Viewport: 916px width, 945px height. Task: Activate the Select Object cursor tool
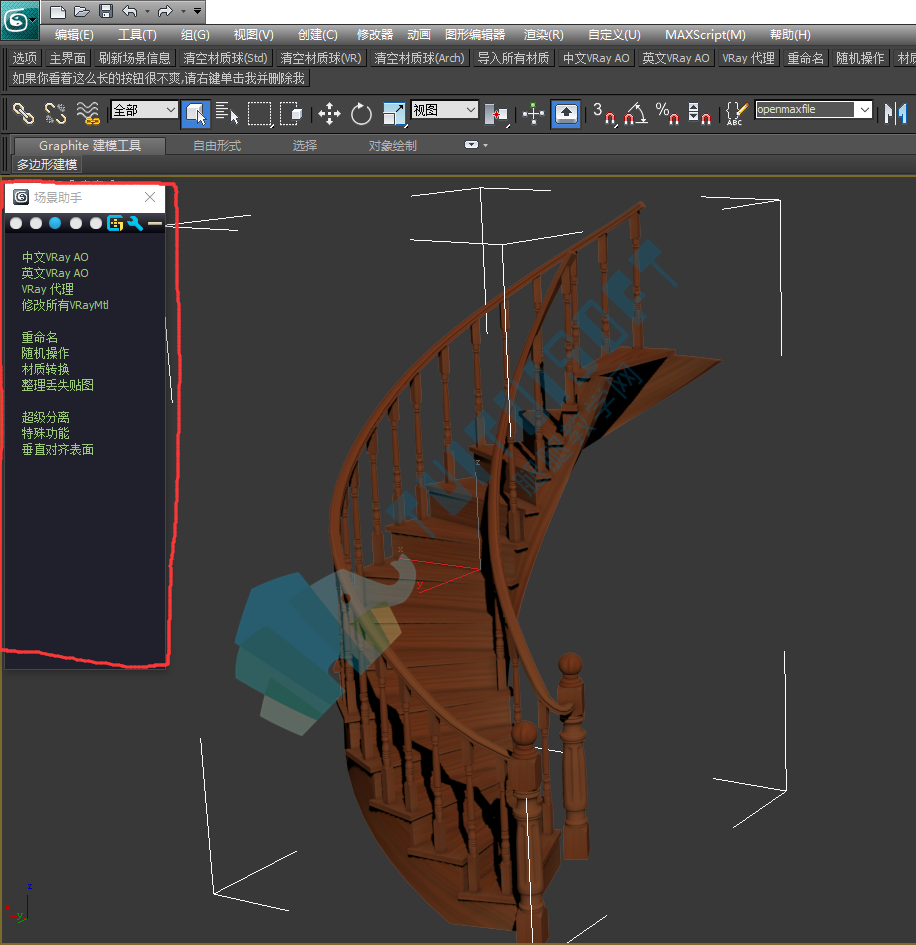click(x=196, y=114)
